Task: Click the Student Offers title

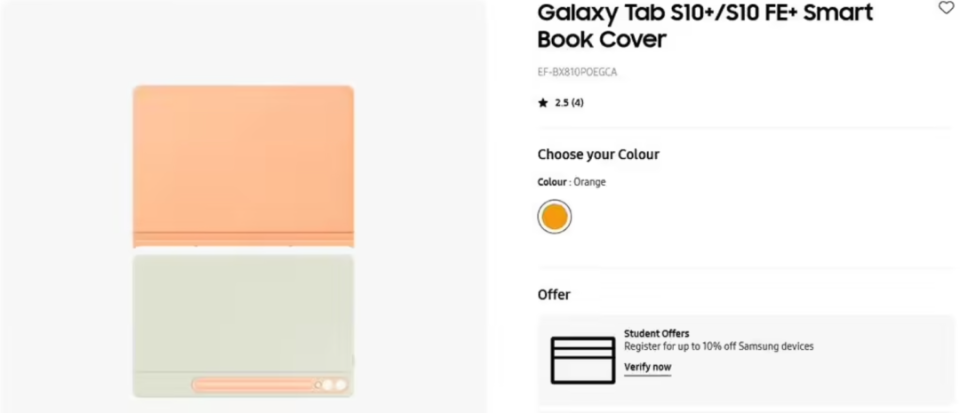Action: tap(656, 334)
